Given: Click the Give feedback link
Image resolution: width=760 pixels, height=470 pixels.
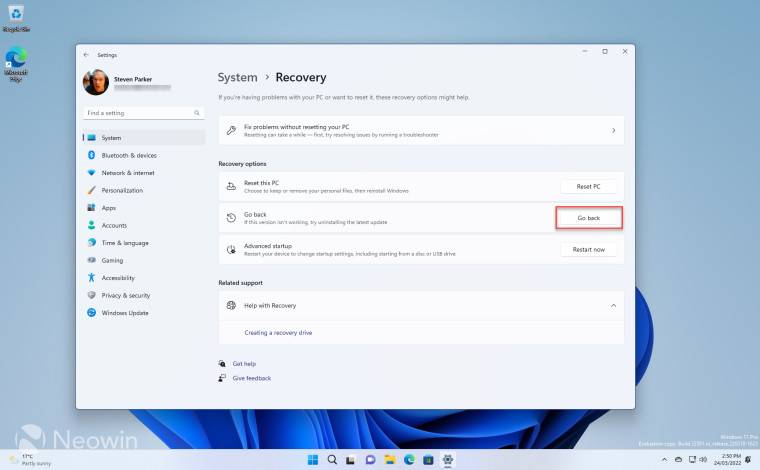Looking at the screenshot, I should (251, 378).
